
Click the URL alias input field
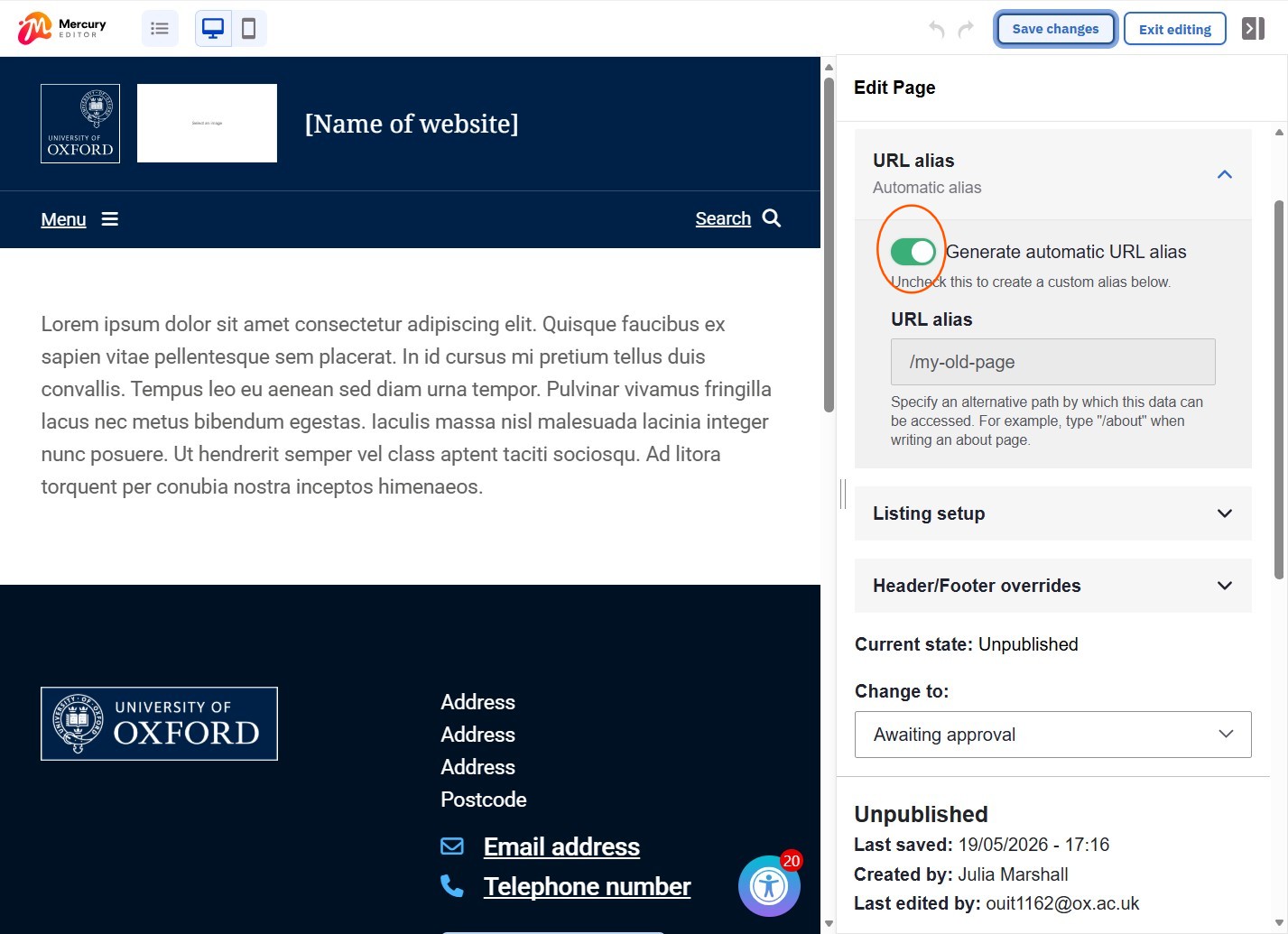(x=1053, y=362)
